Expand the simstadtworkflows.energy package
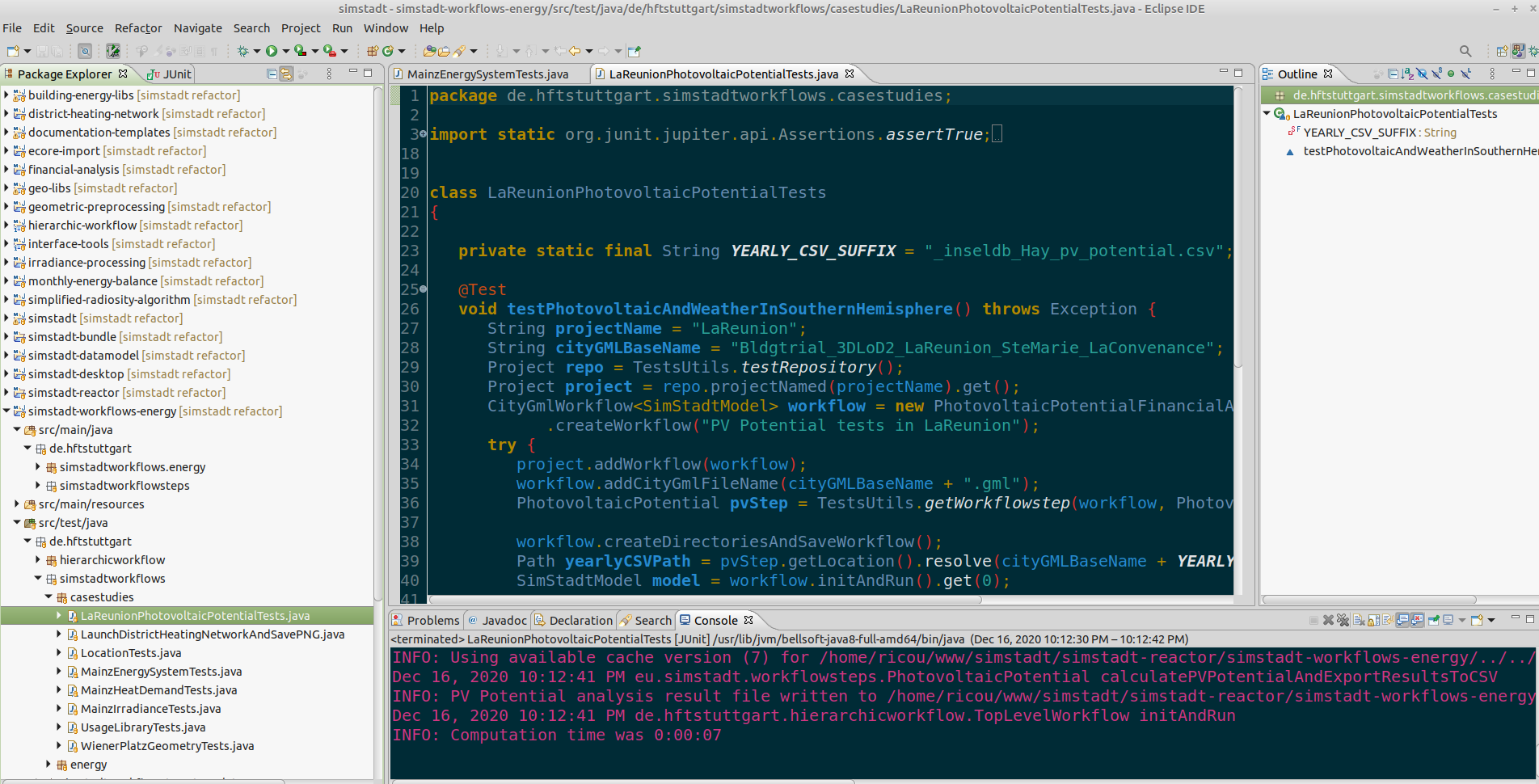This screenshot has width=1539, height=784. tap(38, 467)
